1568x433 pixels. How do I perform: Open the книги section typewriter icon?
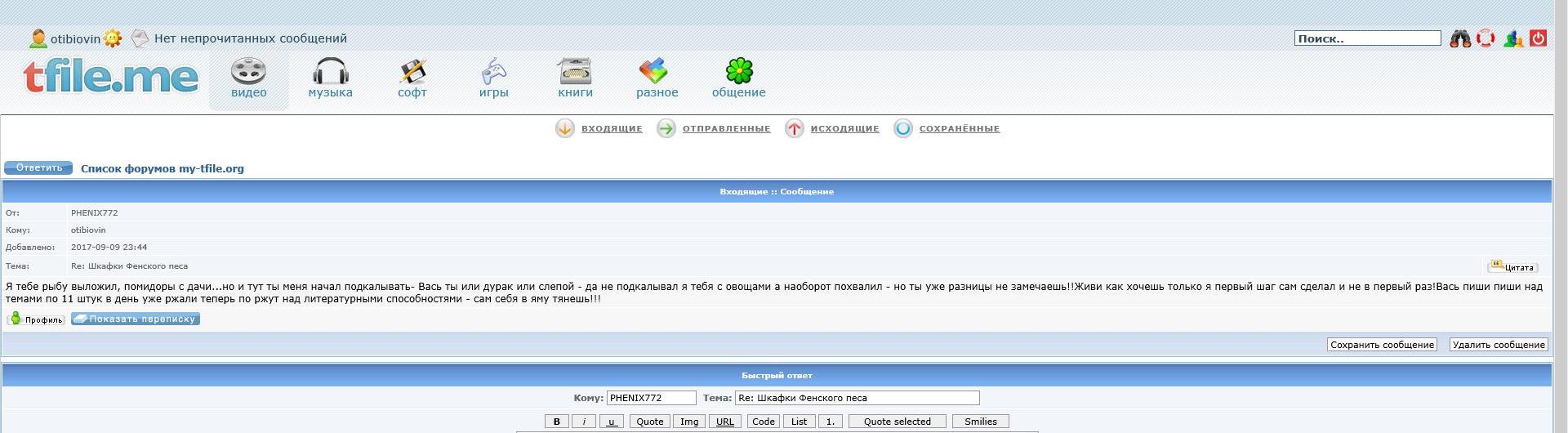tap(575, 71)
